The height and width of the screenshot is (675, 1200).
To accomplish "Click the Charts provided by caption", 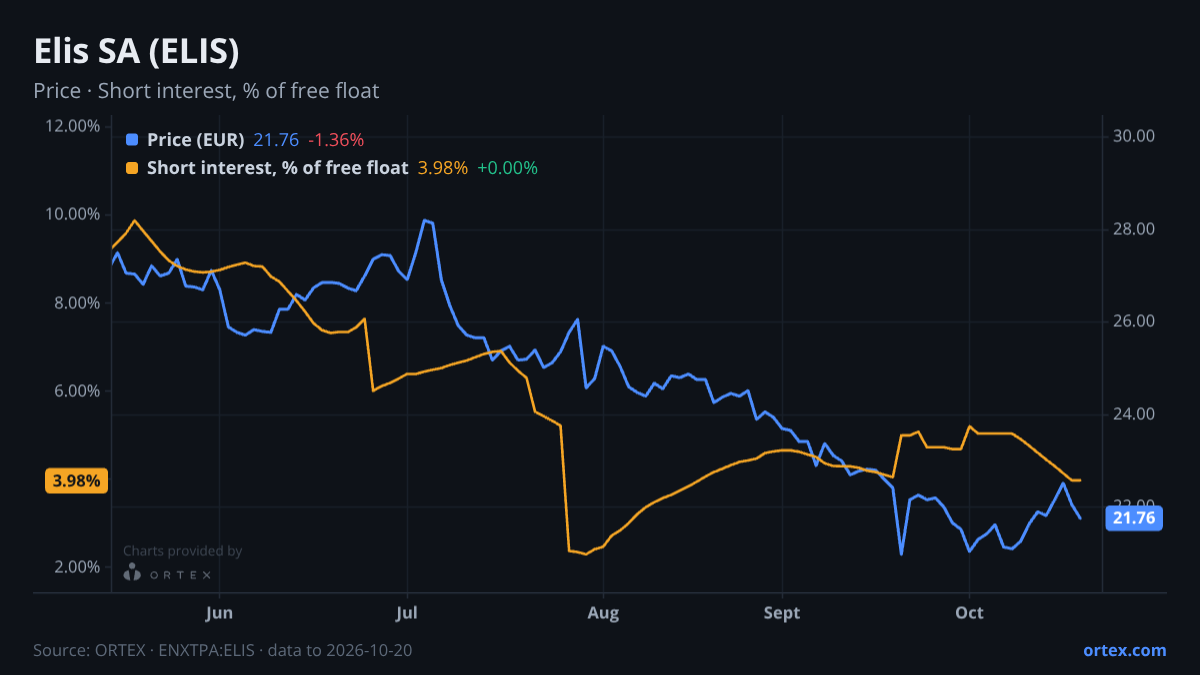I will [x=183, y=551].
